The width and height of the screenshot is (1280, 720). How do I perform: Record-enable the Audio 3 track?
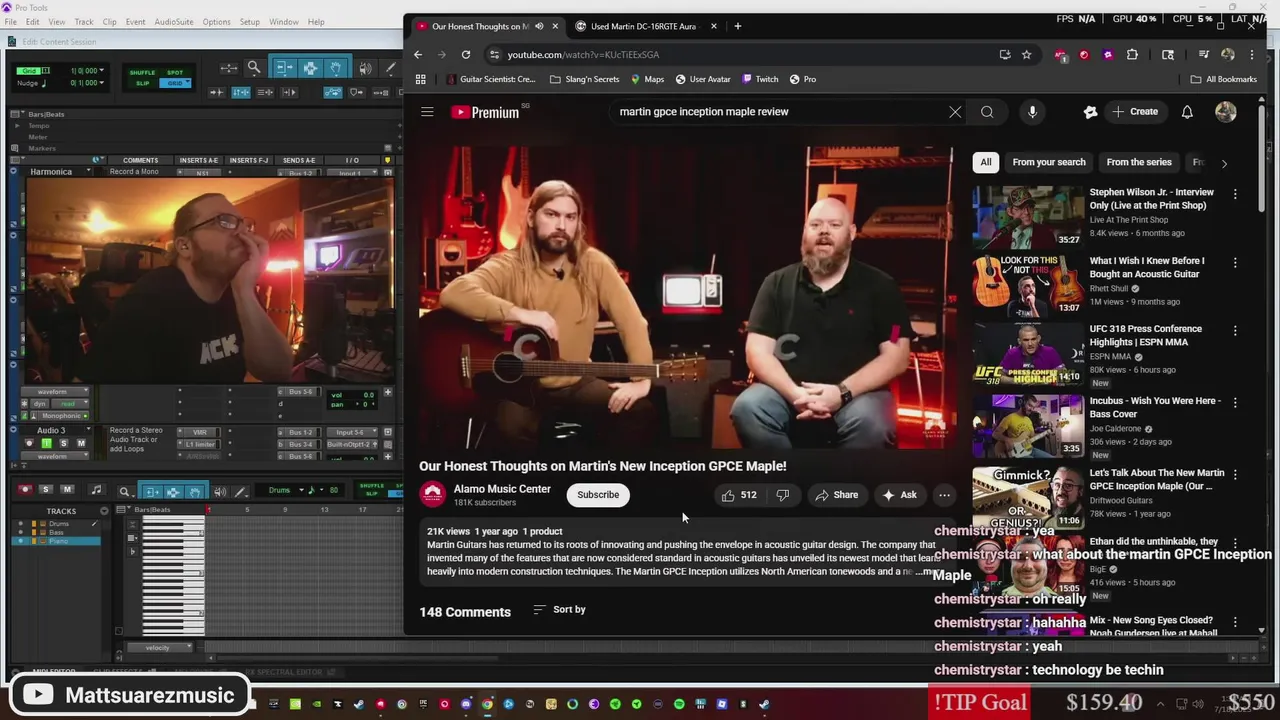pos(28,443)
